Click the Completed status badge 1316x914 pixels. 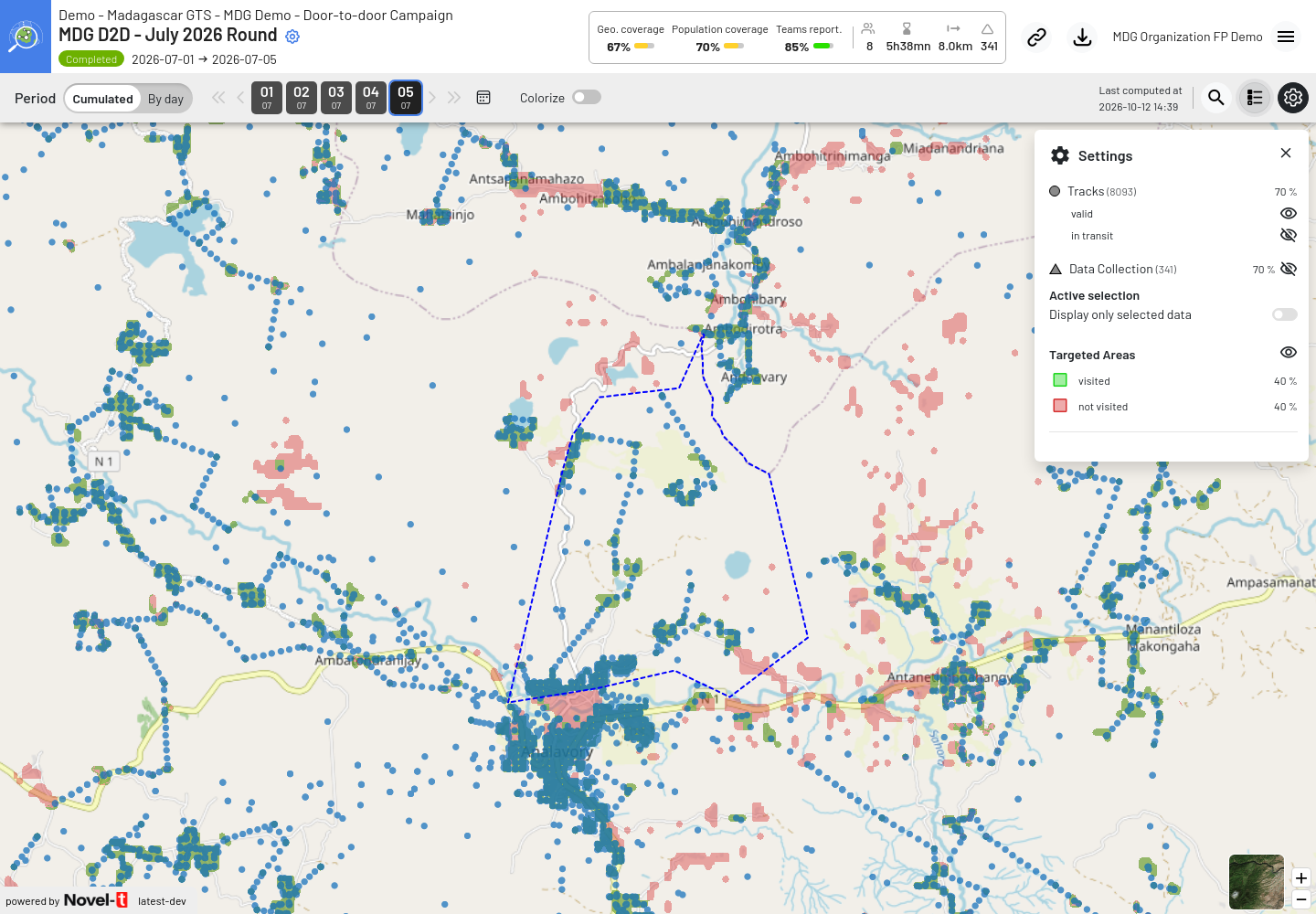[x=91, y=59]
